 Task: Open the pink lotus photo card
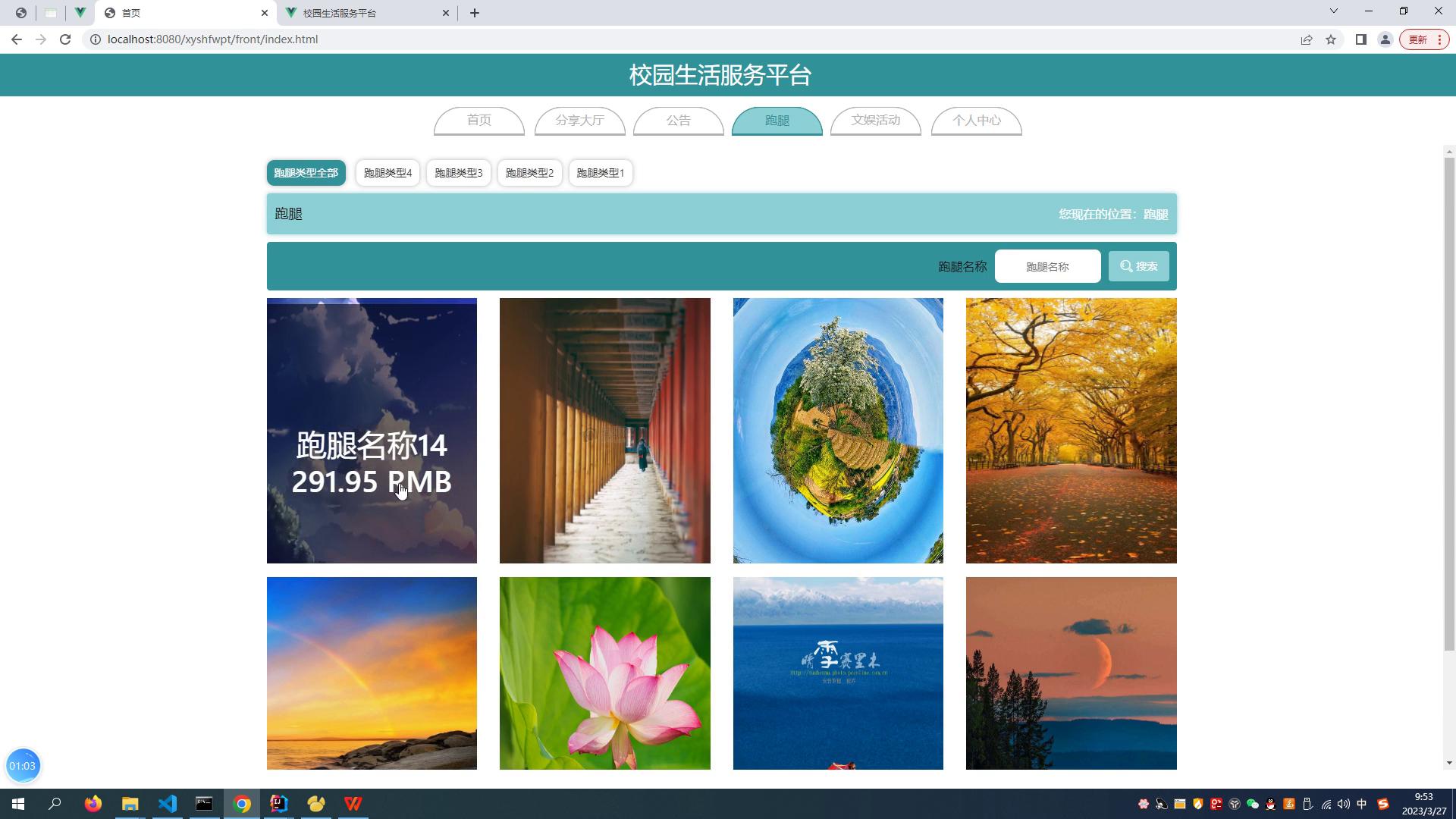point(605,673)
